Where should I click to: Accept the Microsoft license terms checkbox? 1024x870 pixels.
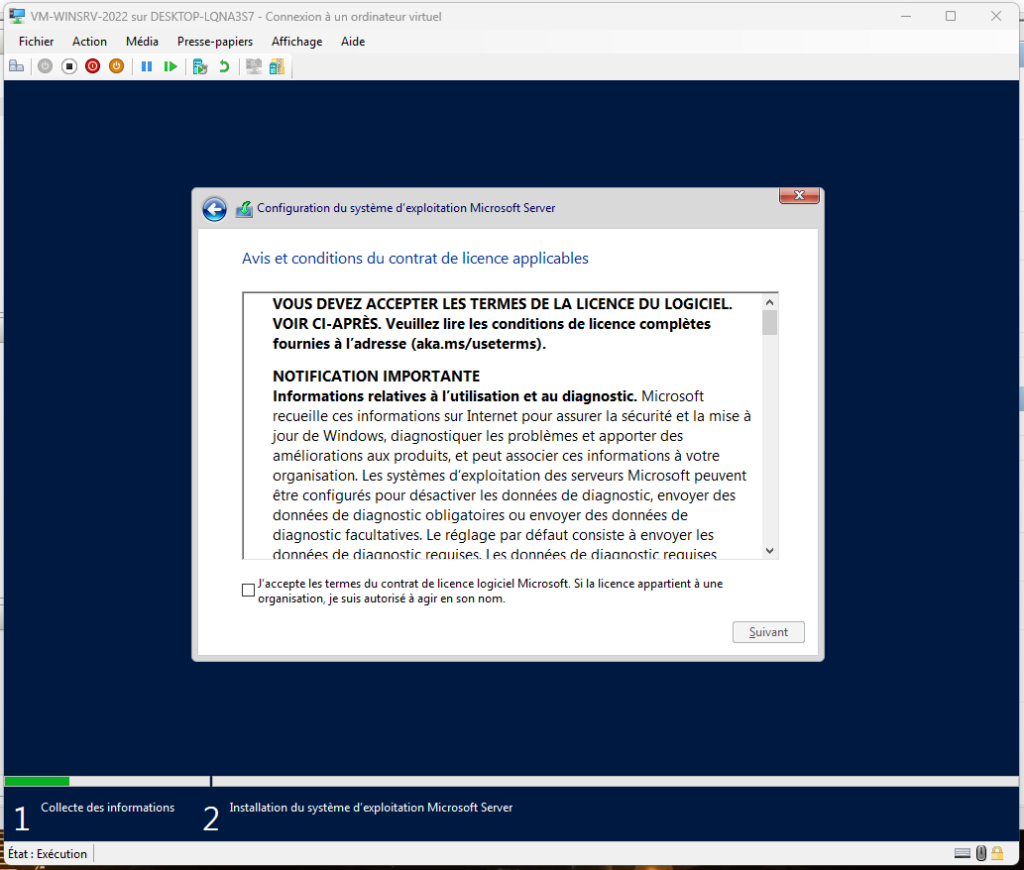(249, 590)
